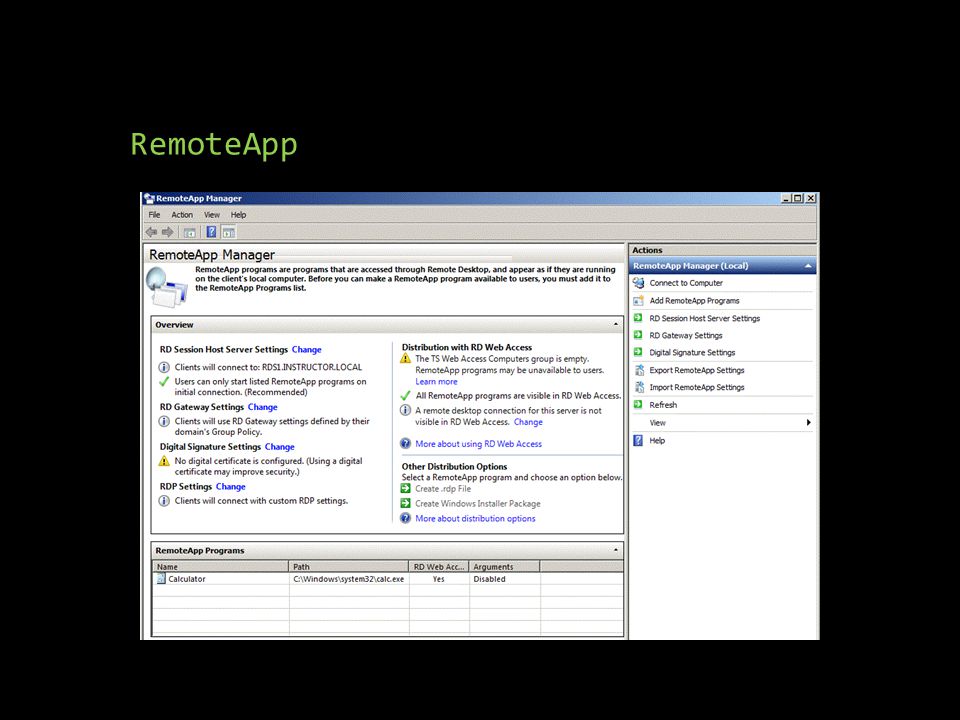Open the File menu
This screenshot has width=960, height=720.
[x=154, y=215]
